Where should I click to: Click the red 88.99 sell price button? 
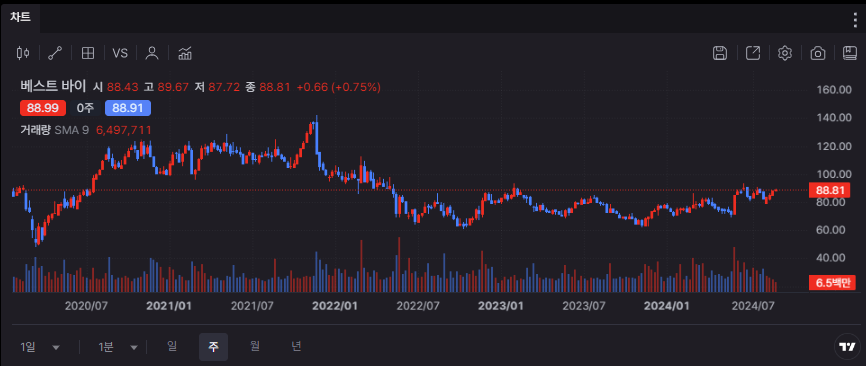pyautogui.click(x=43, y=108)
